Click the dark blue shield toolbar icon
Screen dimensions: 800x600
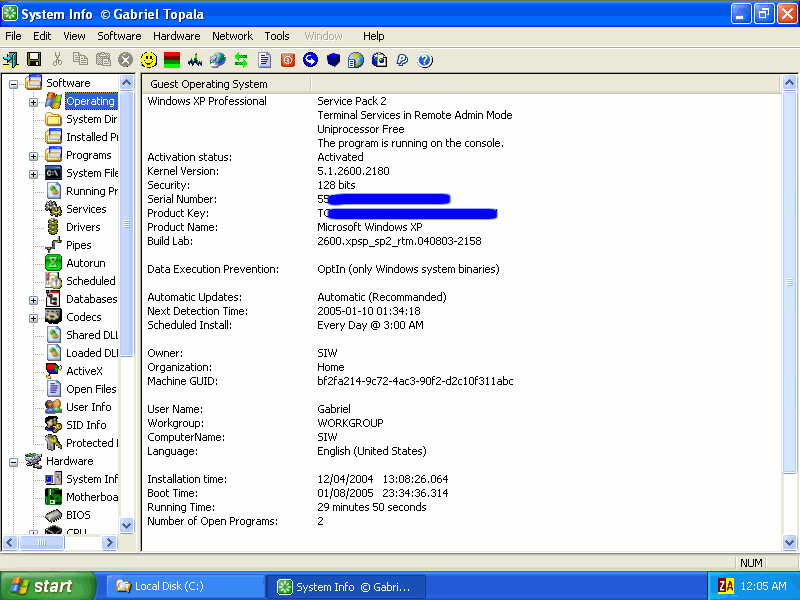click(x=333, y=60)
